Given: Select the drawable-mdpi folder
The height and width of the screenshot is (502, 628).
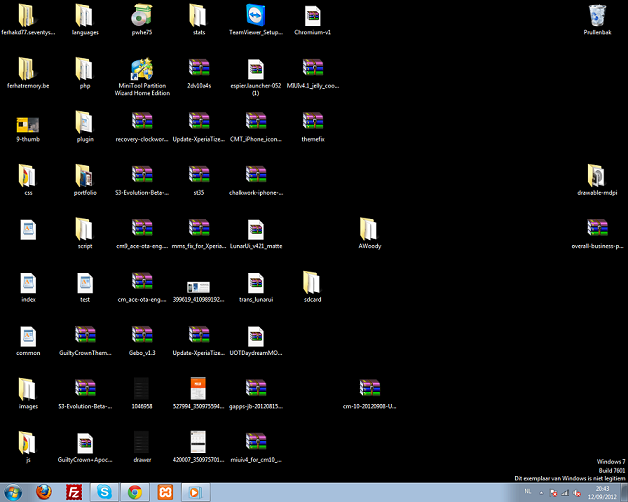Looking at the screenshot, I should 597,176.
